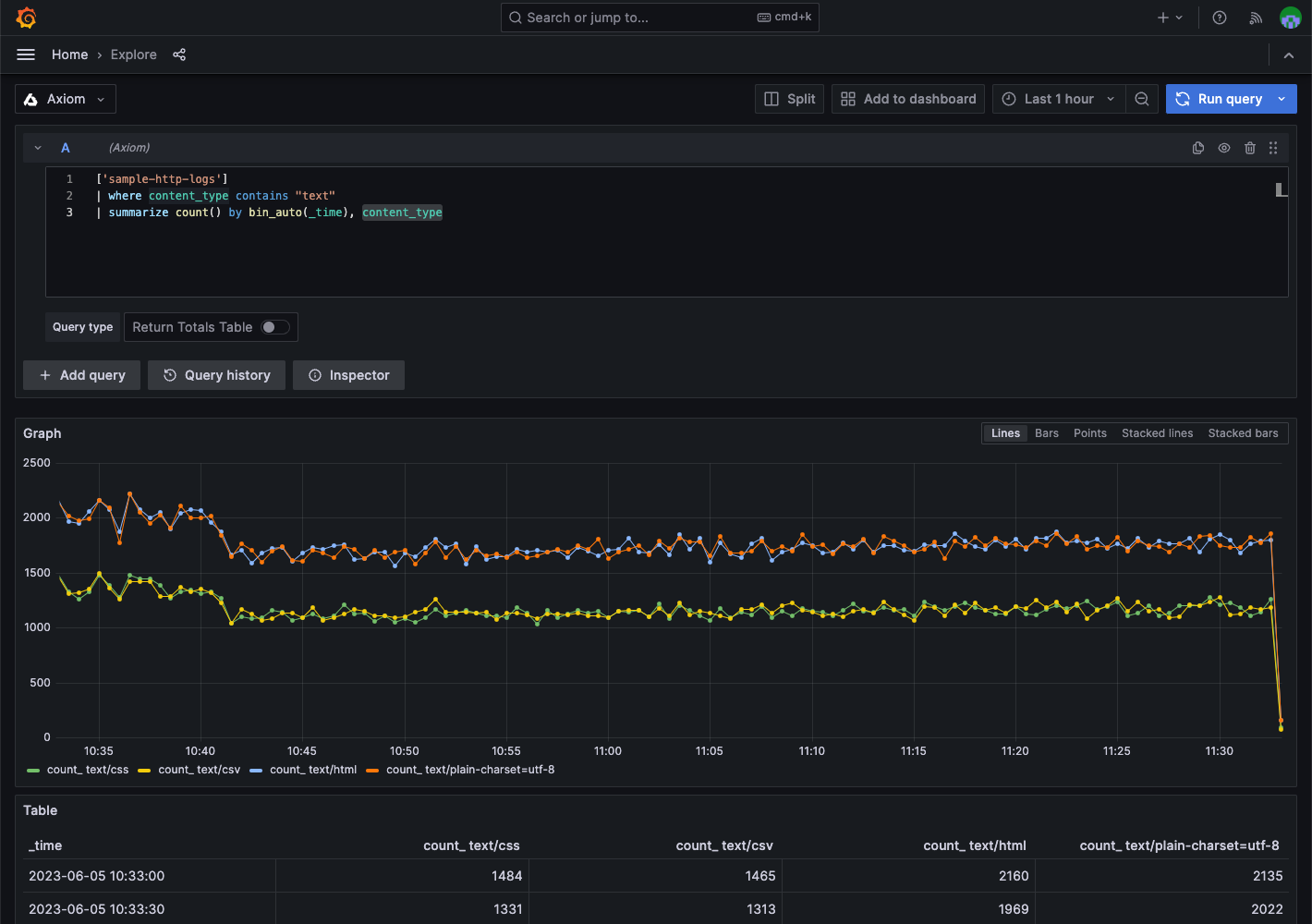Click the zoom out time range icon
1312x924 pixels.
[x=1142, y=99]
